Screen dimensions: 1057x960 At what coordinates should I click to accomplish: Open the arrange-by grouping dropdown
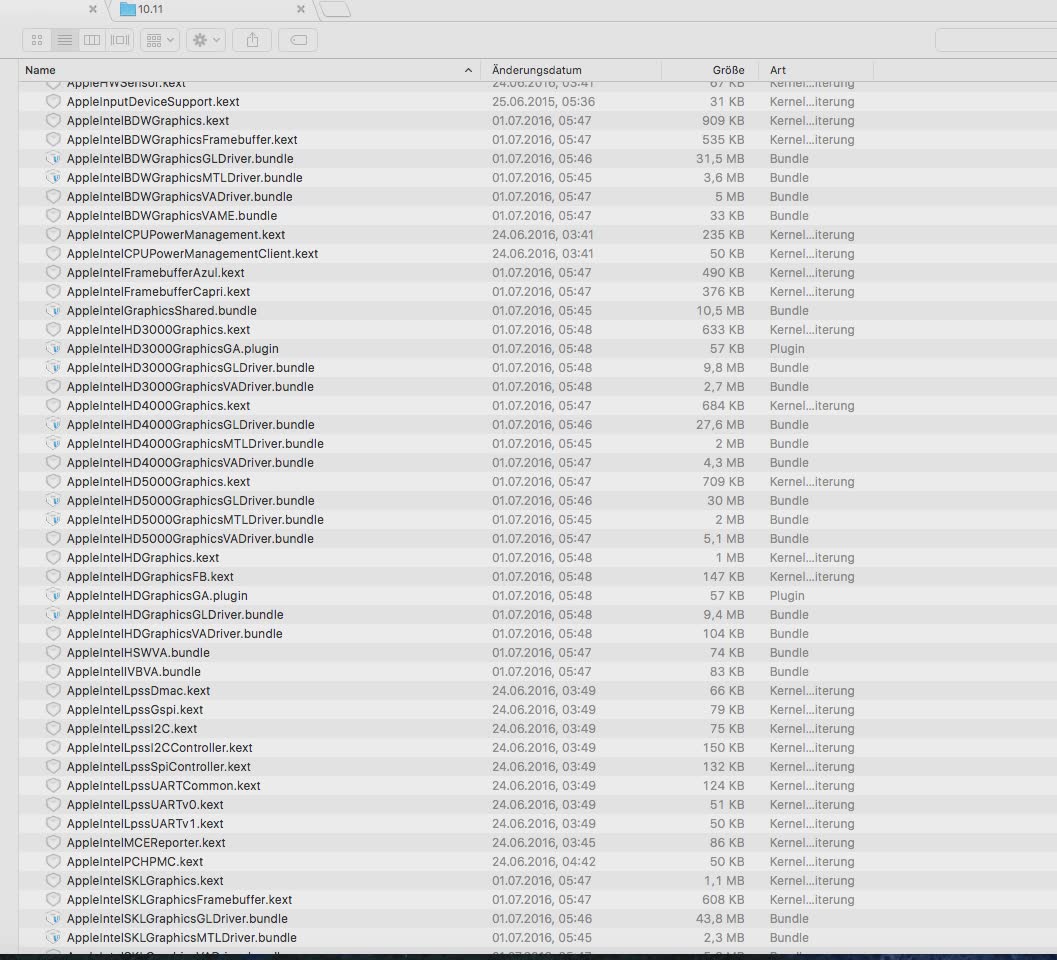click(x=160, y=40)
